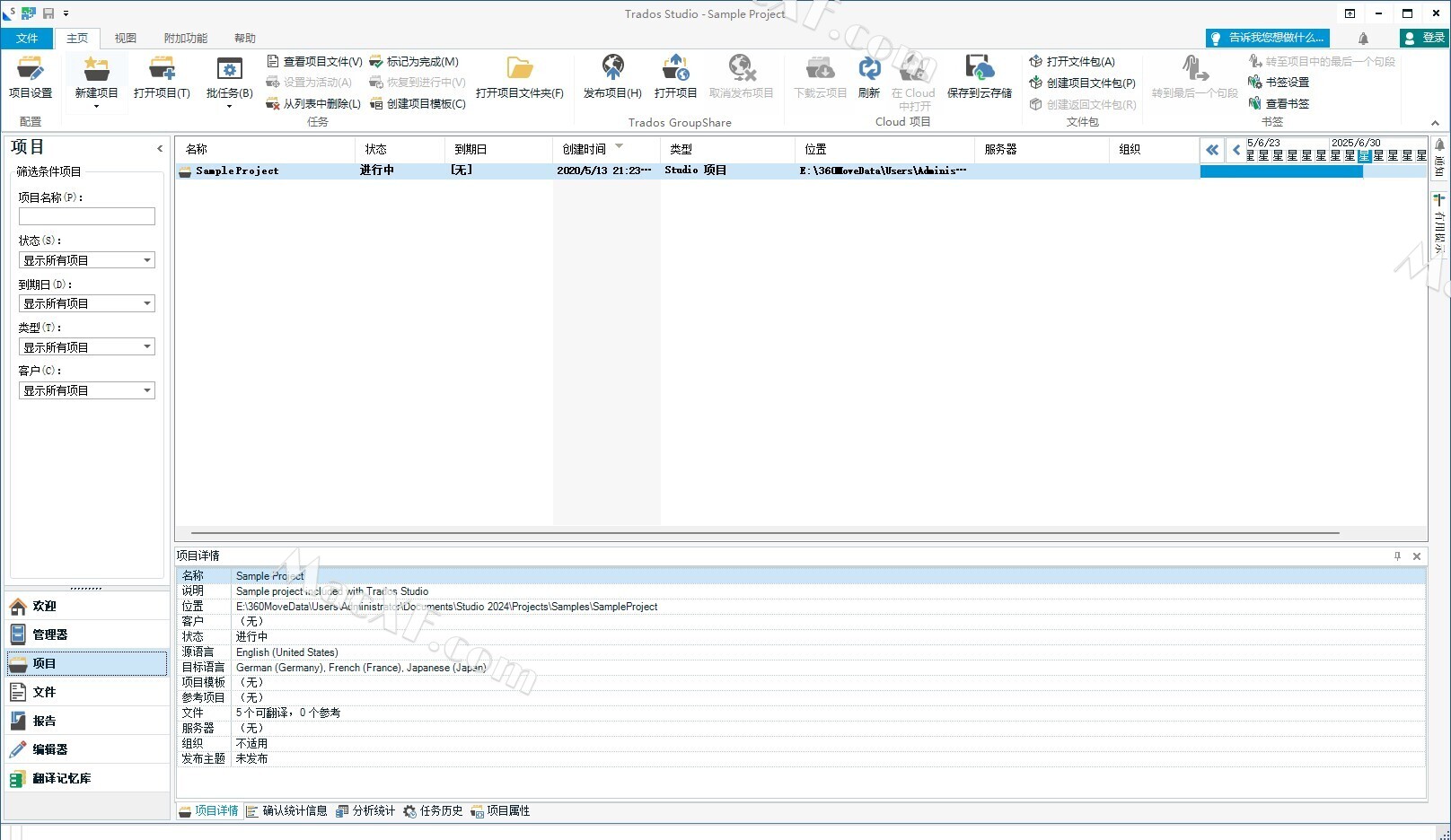Switch to the 项目属性 bottom tab
1451x840 pixels.
point(500,811)
